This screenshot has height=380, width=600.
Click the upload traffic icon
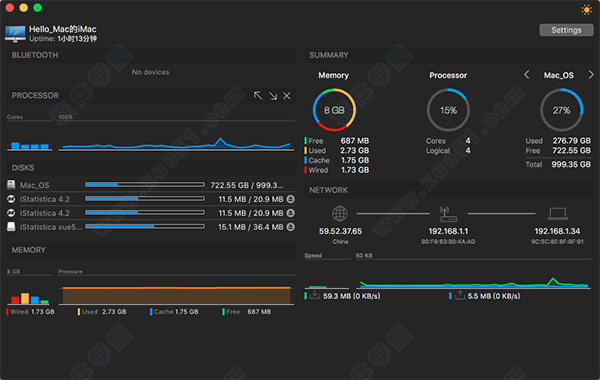[x=460, y=295]
